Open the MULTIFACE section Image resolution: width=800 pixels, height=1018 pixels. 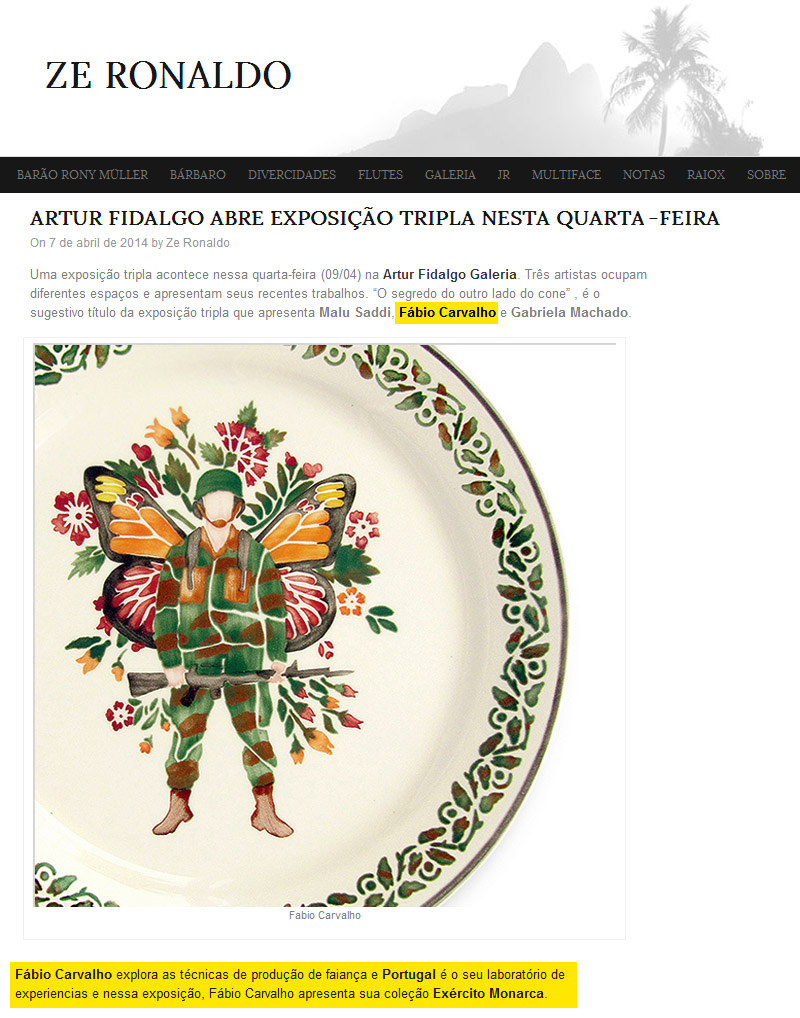[566, 175]
